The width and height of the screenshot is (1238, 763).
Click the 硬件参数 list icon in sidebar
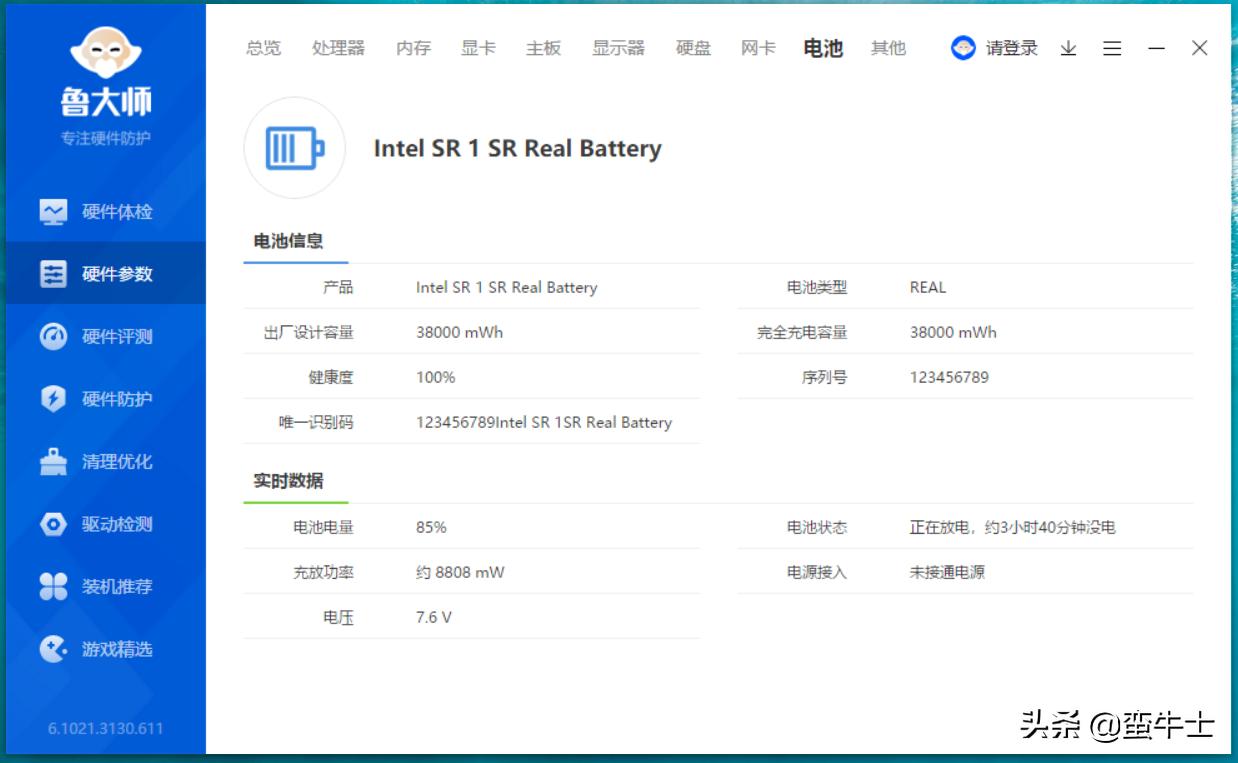point(53,274)
